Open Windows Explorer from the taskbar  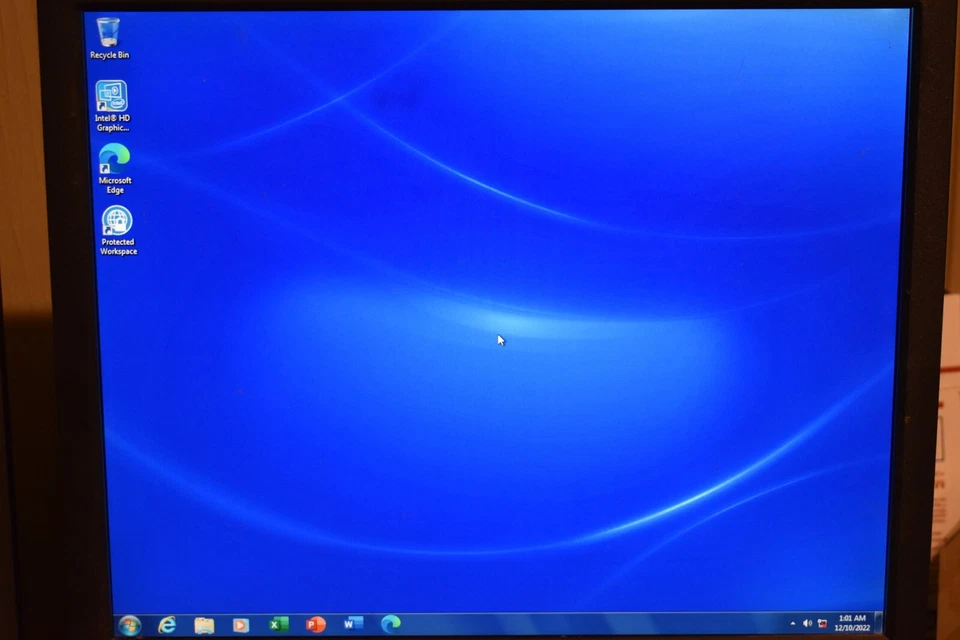tap(203, 624)
